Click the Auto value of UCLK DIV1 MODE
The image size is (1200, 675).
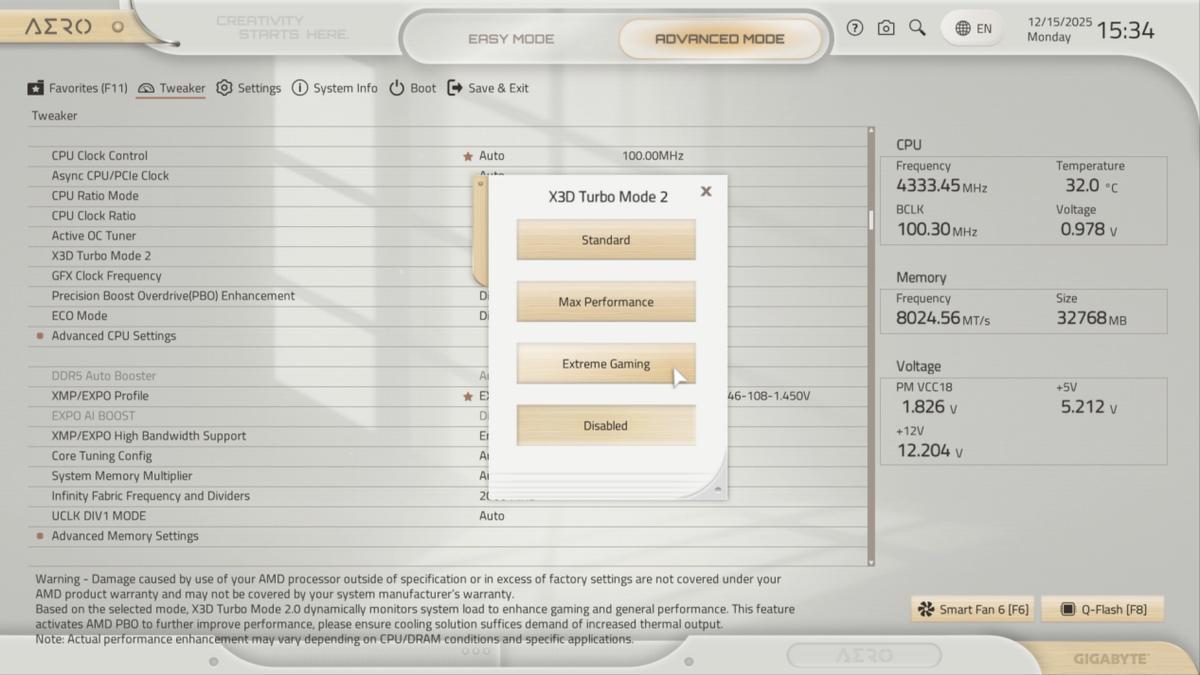click(x=492, y=516)
